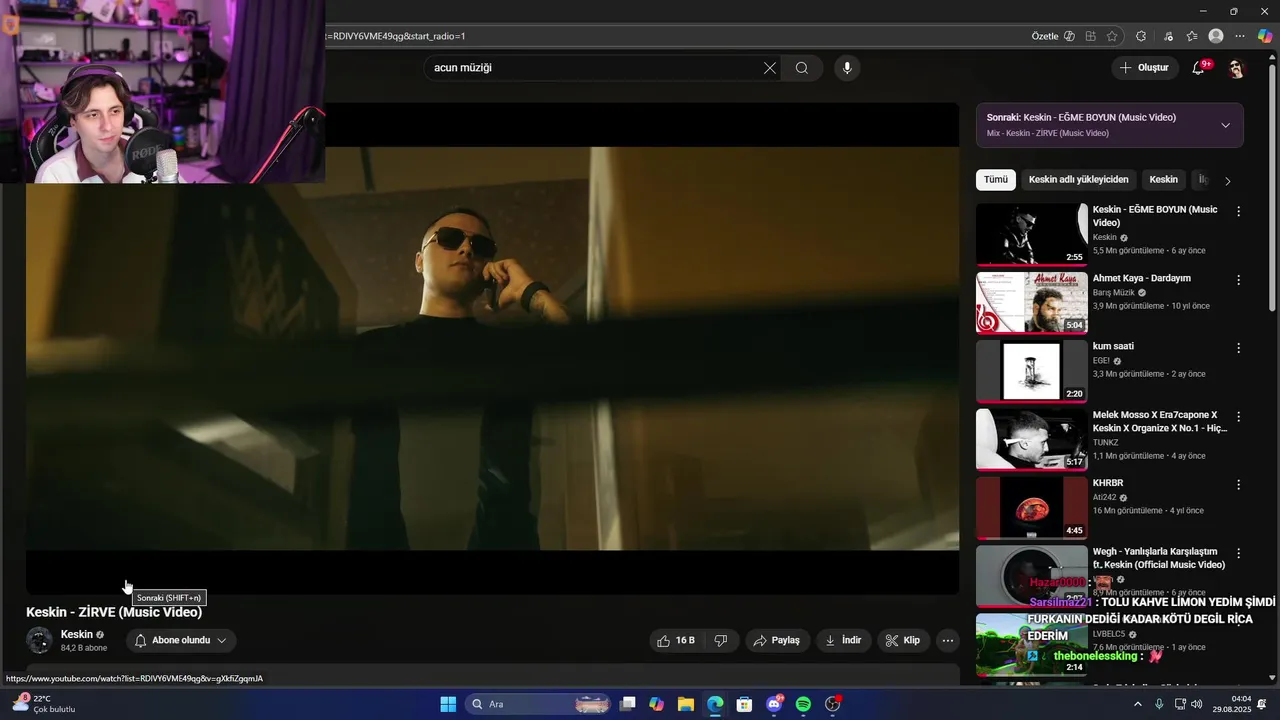Open browser extensions puzzle icon
This screenshot has height=720, width=1280.
(1141, 36)
